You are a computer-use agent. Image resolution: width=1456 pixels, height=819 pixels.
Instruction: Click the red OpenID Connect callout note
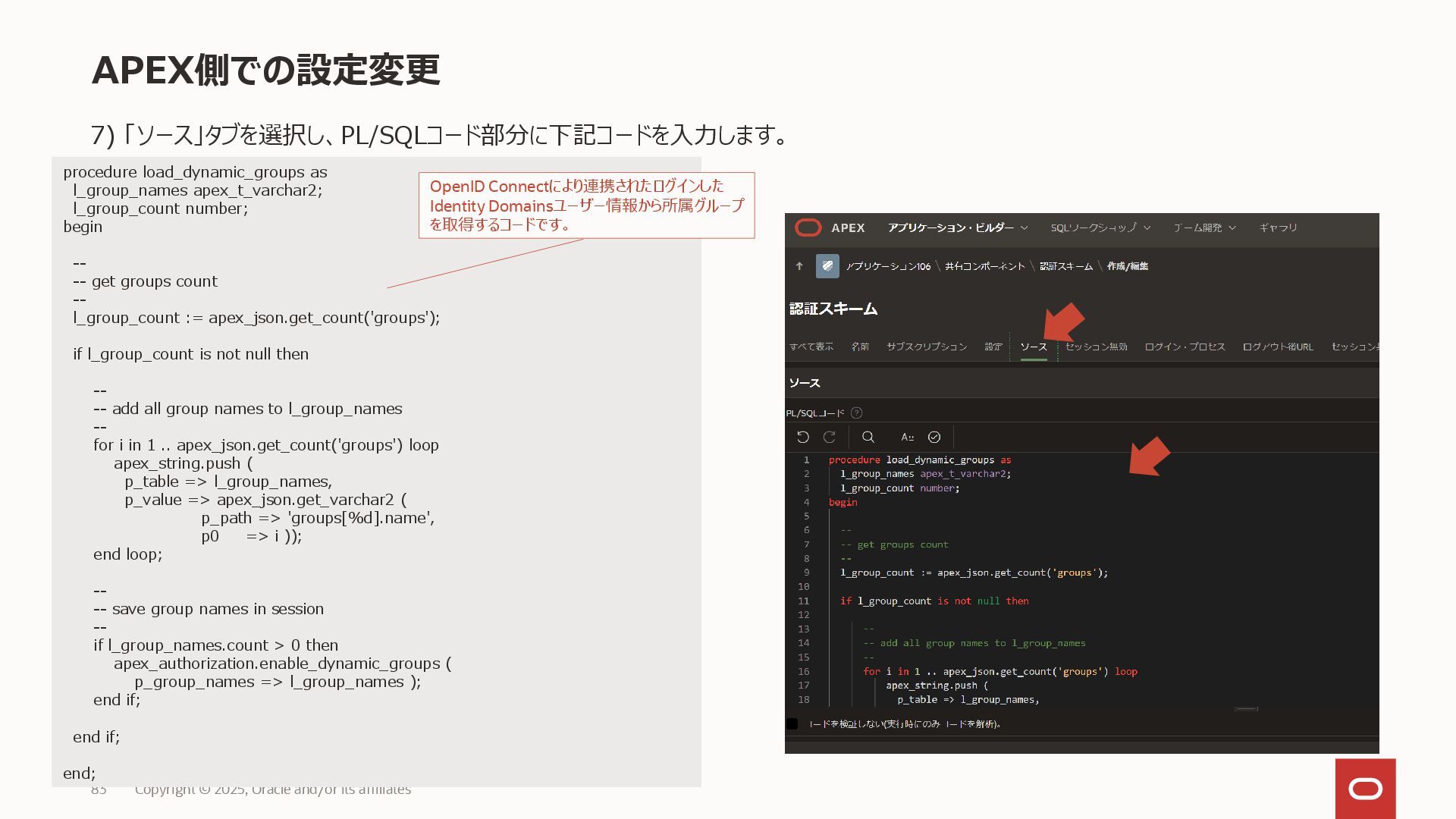click(586, 206)
